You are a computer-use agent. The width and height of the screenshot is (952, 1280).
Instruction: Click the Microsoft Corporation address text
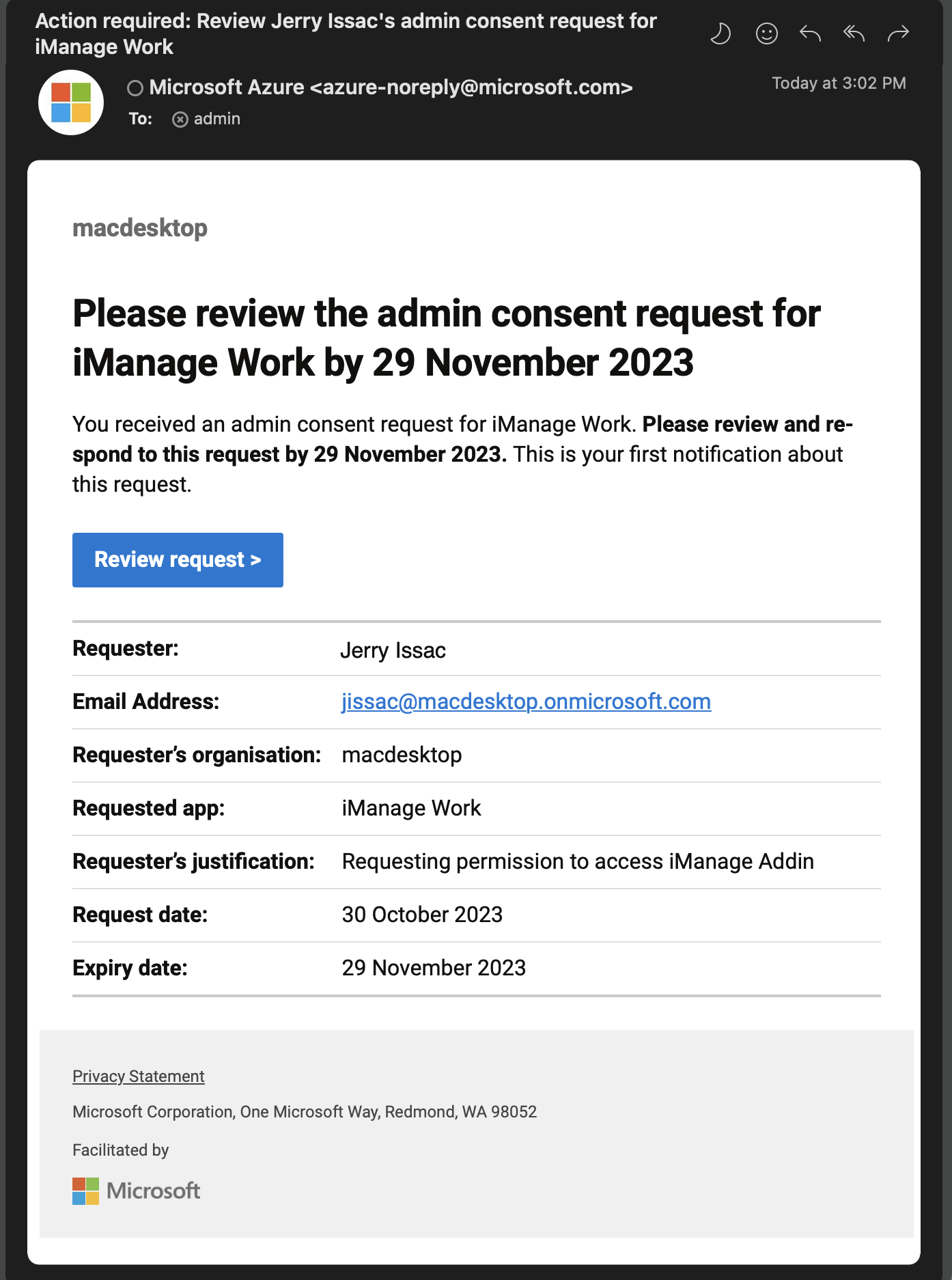coord(305,1112)
